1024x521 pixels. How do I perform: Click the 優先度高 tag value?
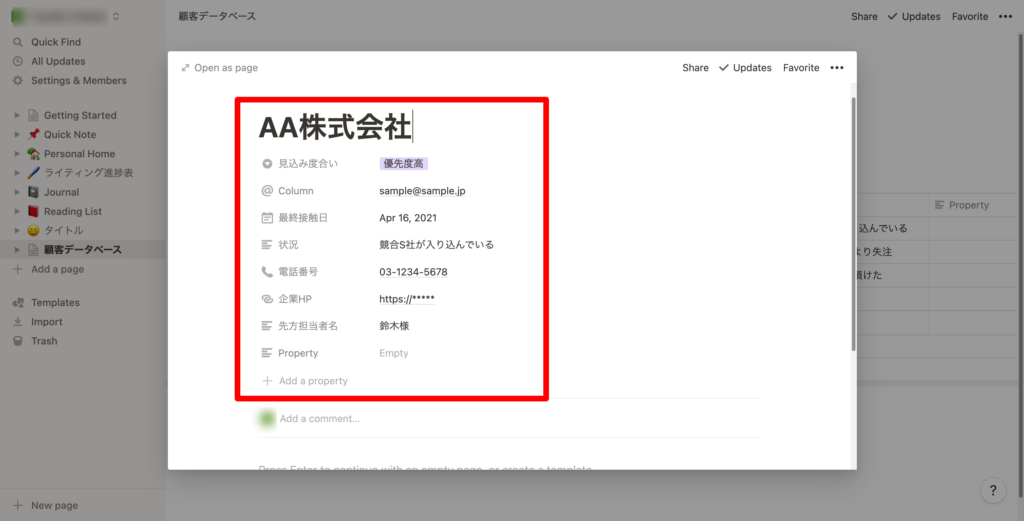(x=404, y=164)
